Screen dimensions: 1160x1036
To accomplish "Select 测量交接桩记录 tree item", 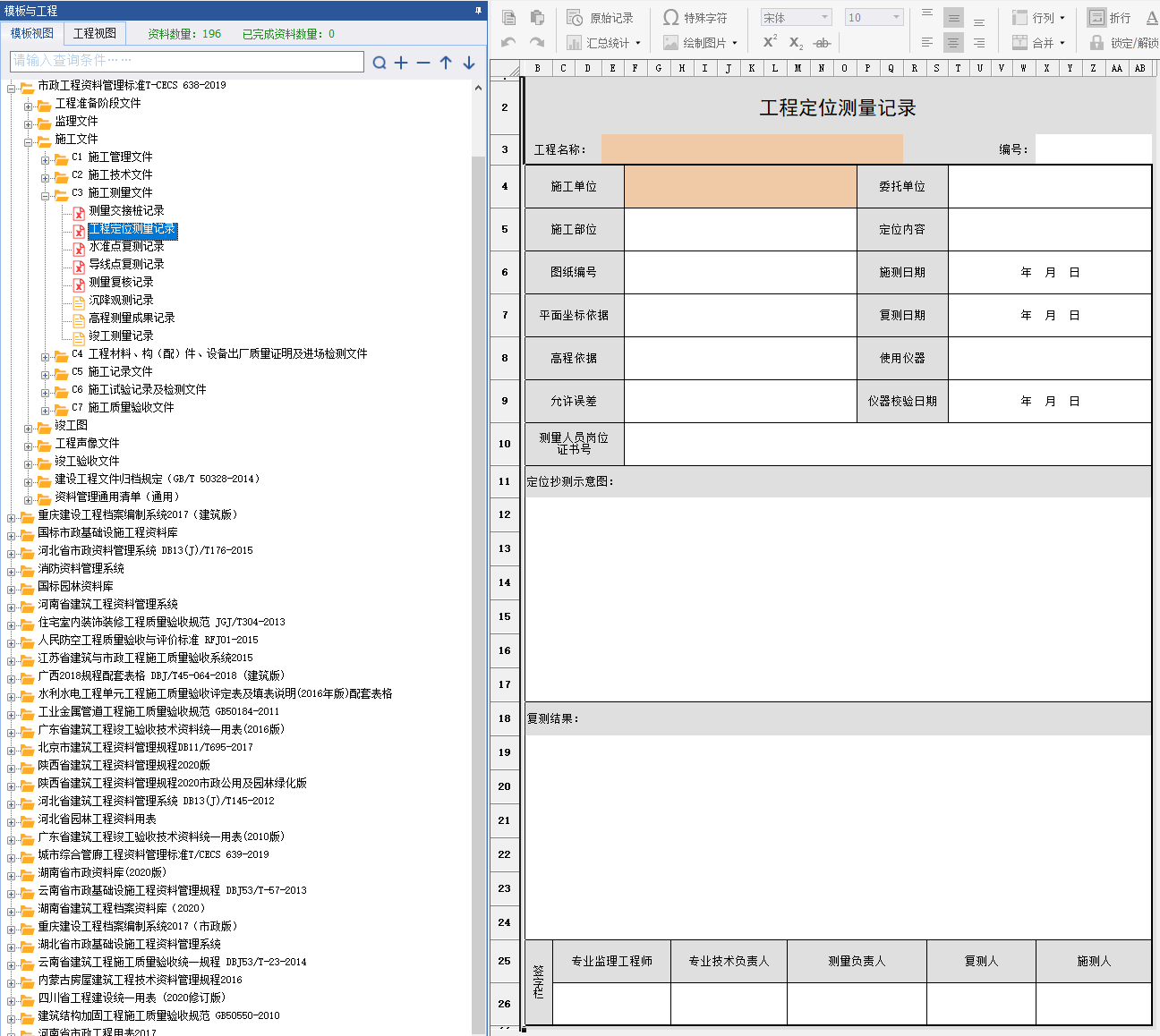I will pyautogui.click(x=126, y=210).
